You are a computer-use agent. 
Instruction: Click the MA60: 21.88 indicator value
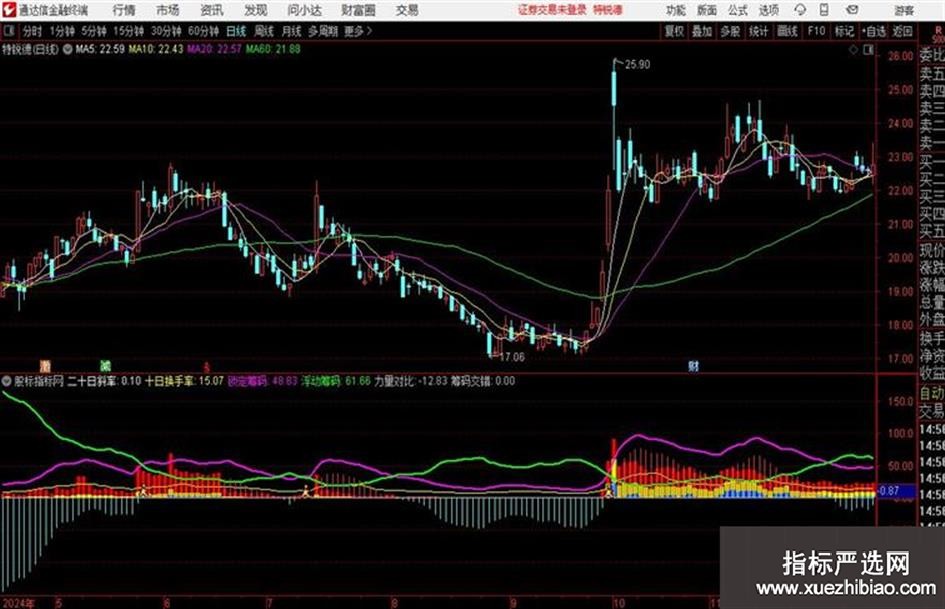coord(273,49)
